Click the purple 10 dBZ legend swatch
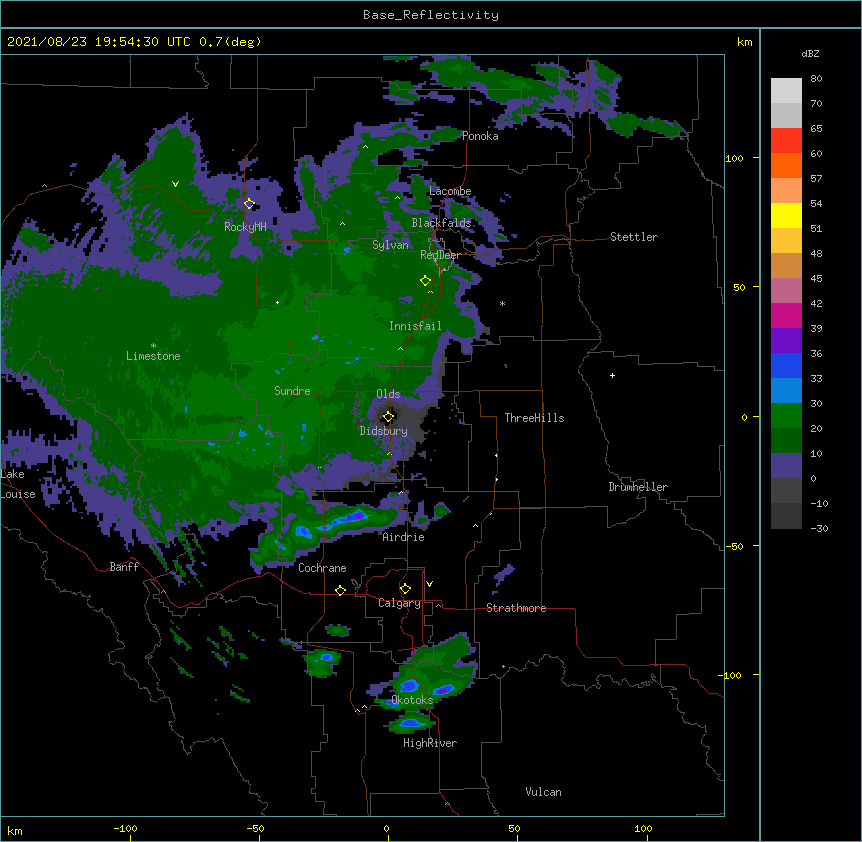The image size is (862, 842). 786,466
